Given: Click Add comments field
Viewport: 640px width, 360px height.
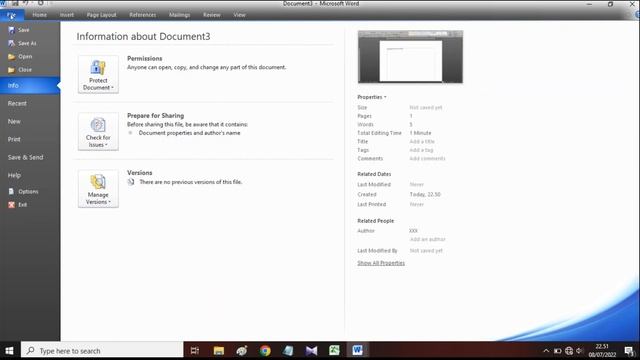Looking at the screenshot, I should (x=427, y=159).
